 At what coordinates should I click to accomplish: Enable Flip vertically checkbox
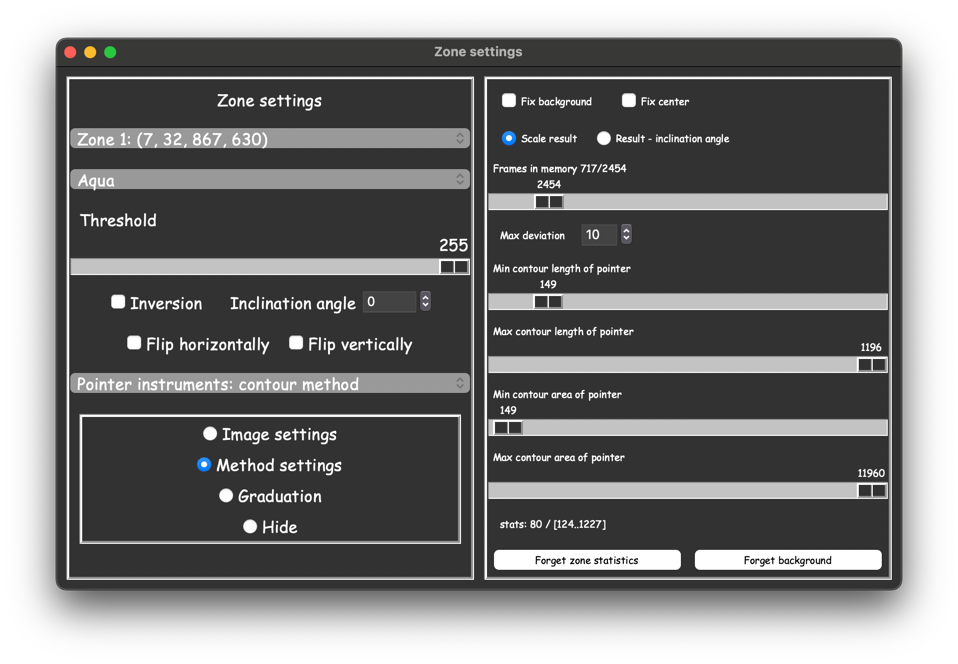point(296,343)
